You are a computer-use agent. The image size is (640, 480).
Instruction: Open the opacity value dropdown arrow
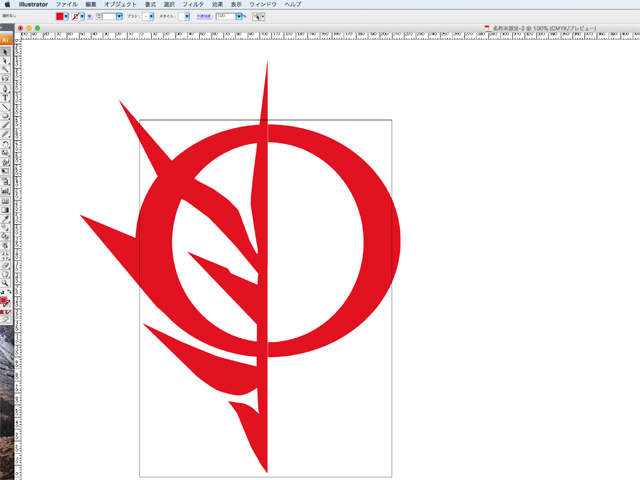click(239, 16)
